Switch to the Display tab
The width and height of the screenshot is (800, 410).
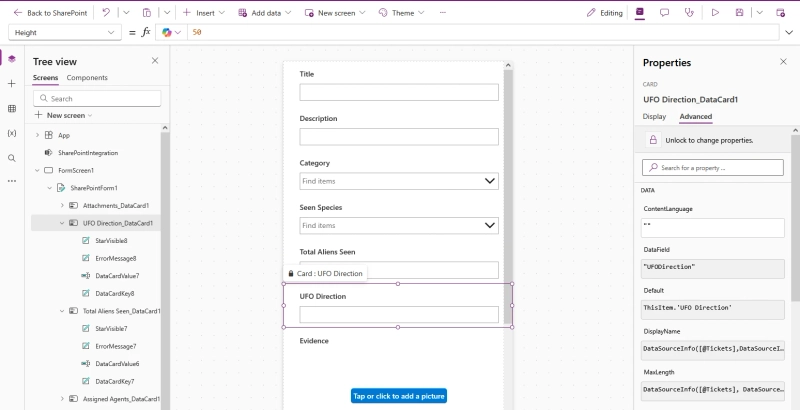tap(654, 116)
